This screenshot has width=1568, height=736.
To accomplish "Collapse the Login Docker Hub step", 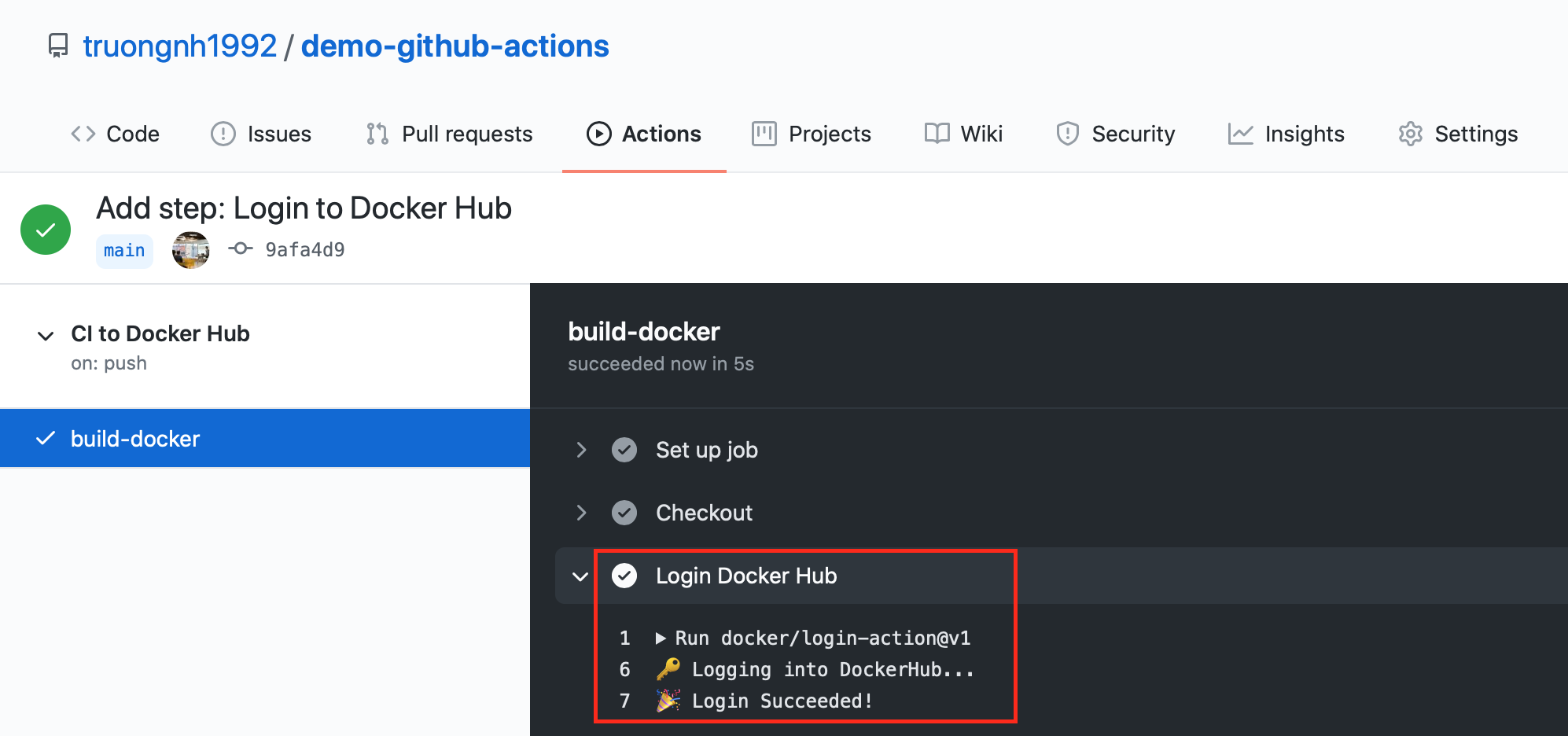I will (x=580, y=576).
